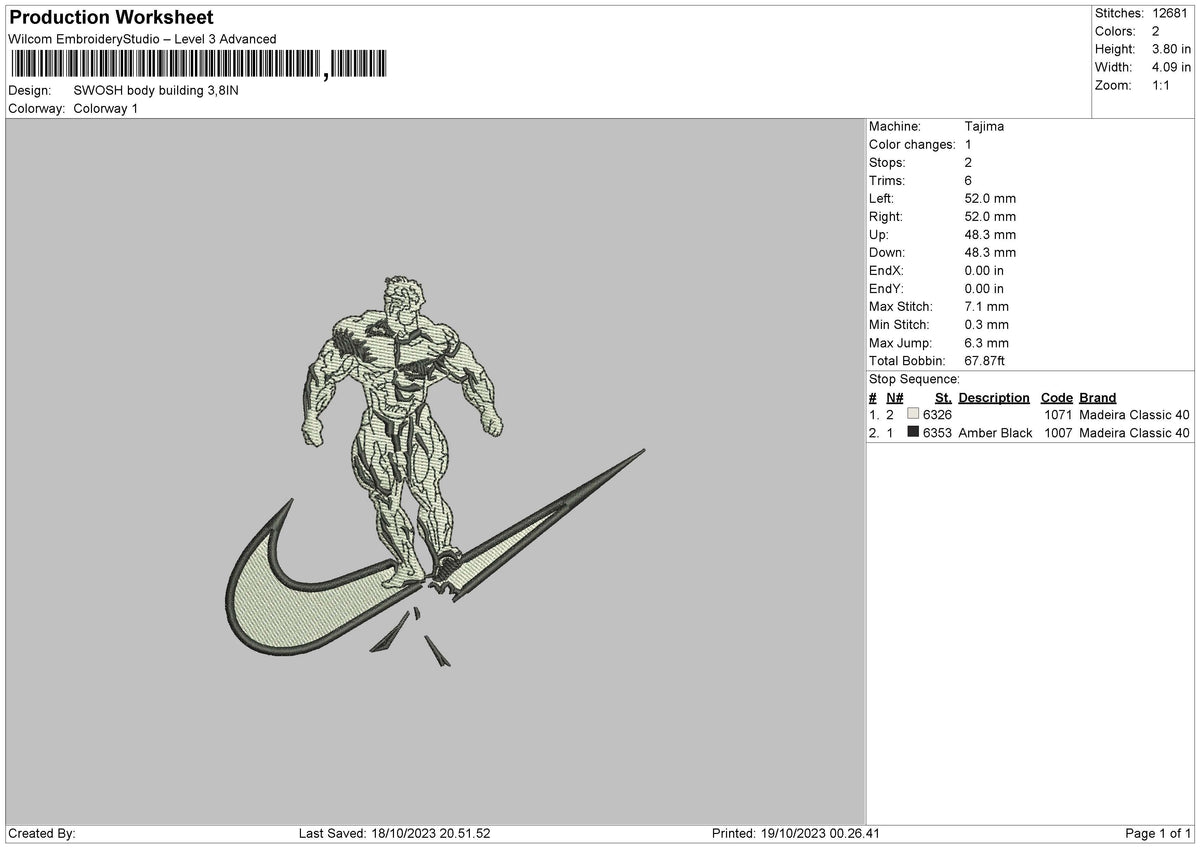Select the Wilcom EmbroideryStudio Level 3 Advanced line
Screen dimensions: 1200x848
142,39
